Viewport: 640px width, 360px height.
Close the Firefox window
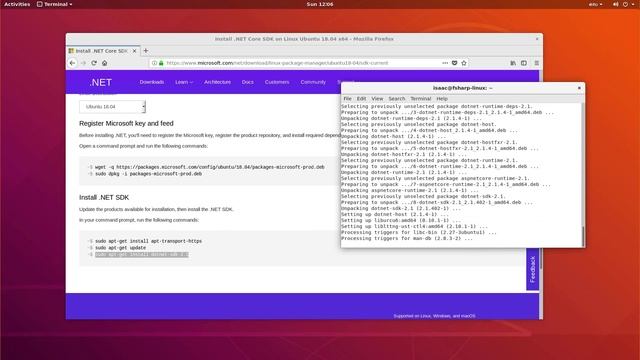pos(537,39)
